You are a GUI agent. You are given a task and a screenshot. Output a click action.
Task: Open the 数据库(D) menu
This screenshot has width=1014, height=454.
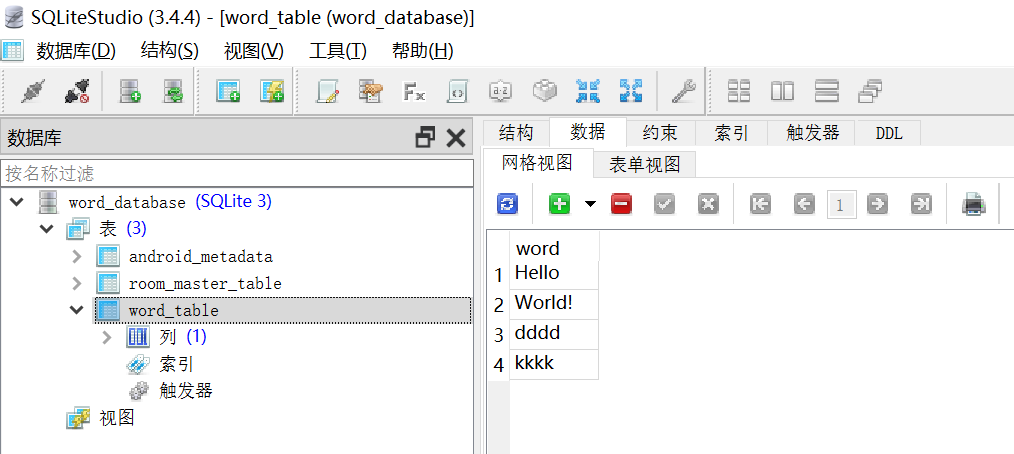click(76, 50)
